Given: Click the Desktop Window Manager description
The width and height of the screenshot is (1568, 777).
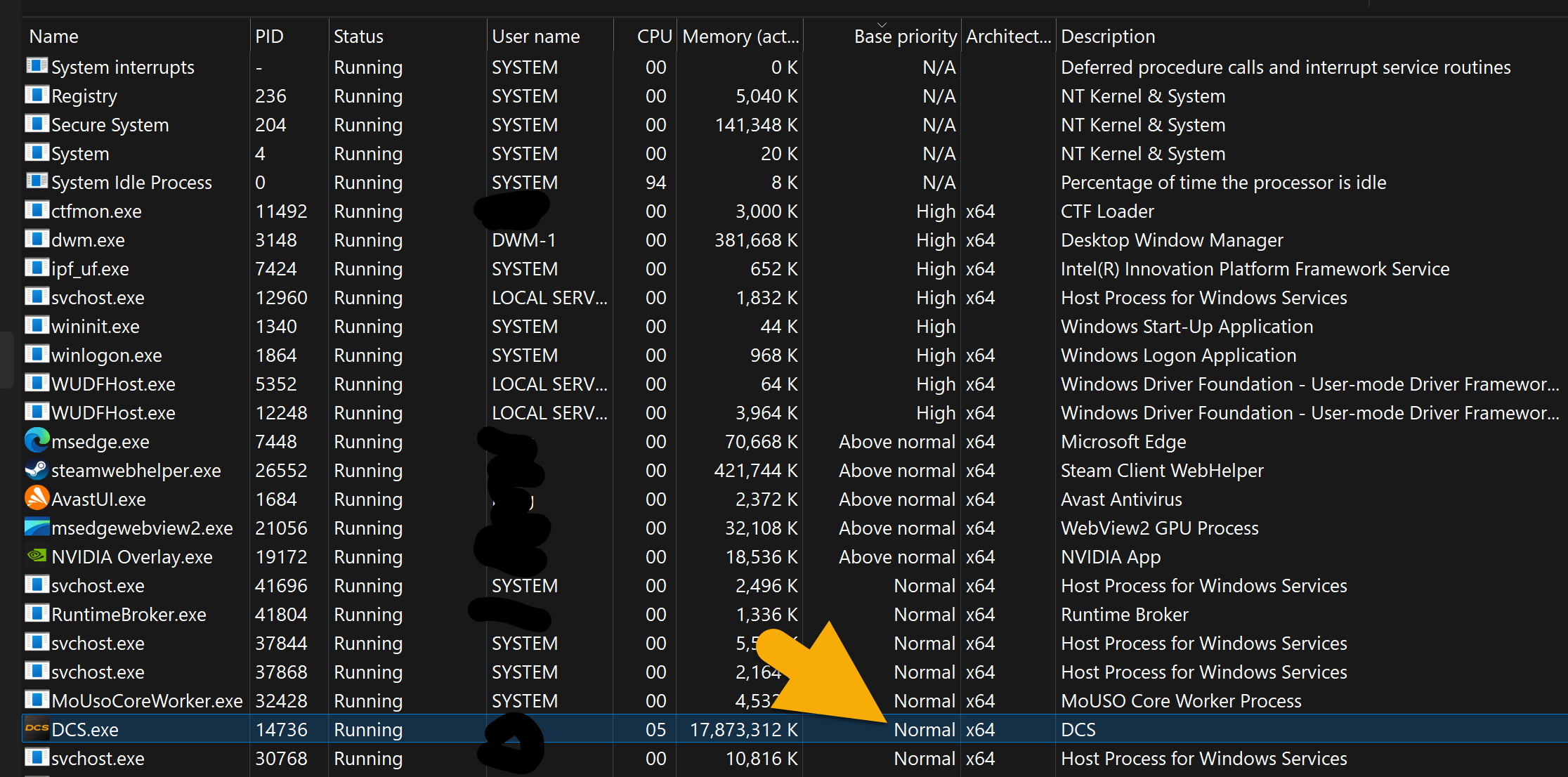Looking at the screenshot, I should [1172, 240].
